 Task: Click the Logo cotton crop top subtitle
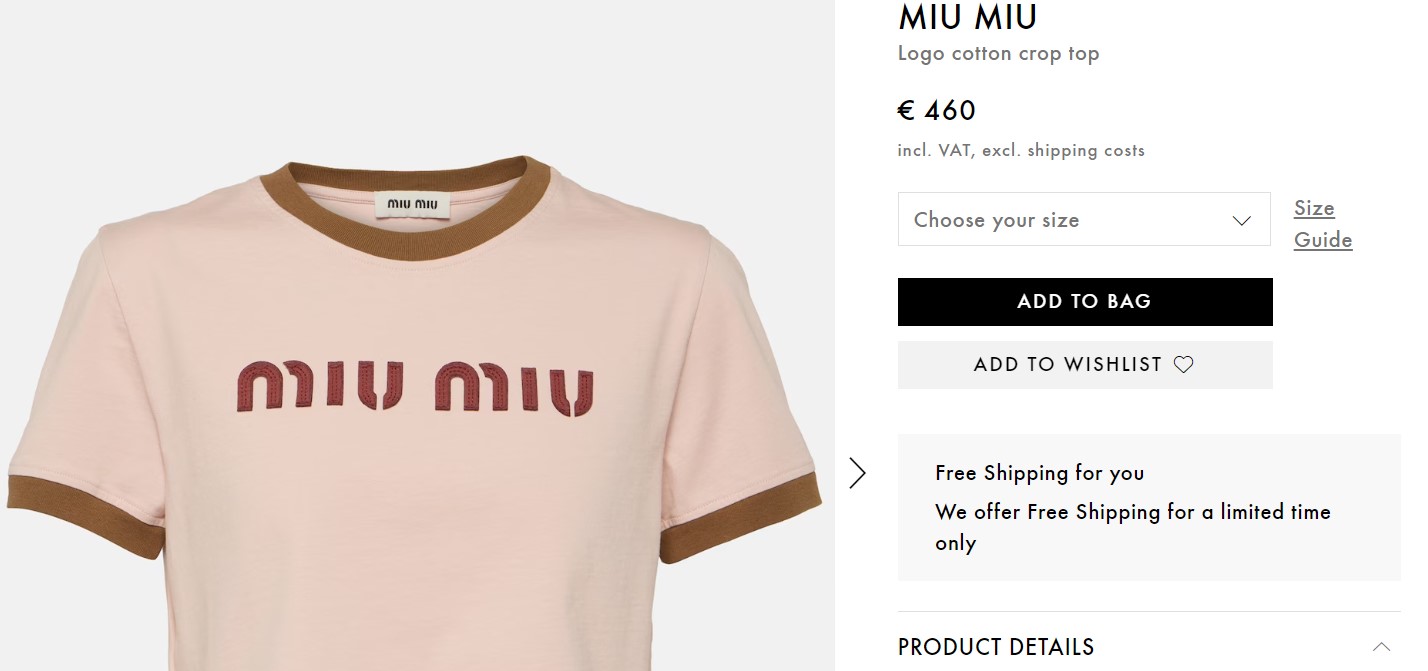click(998, 54)
